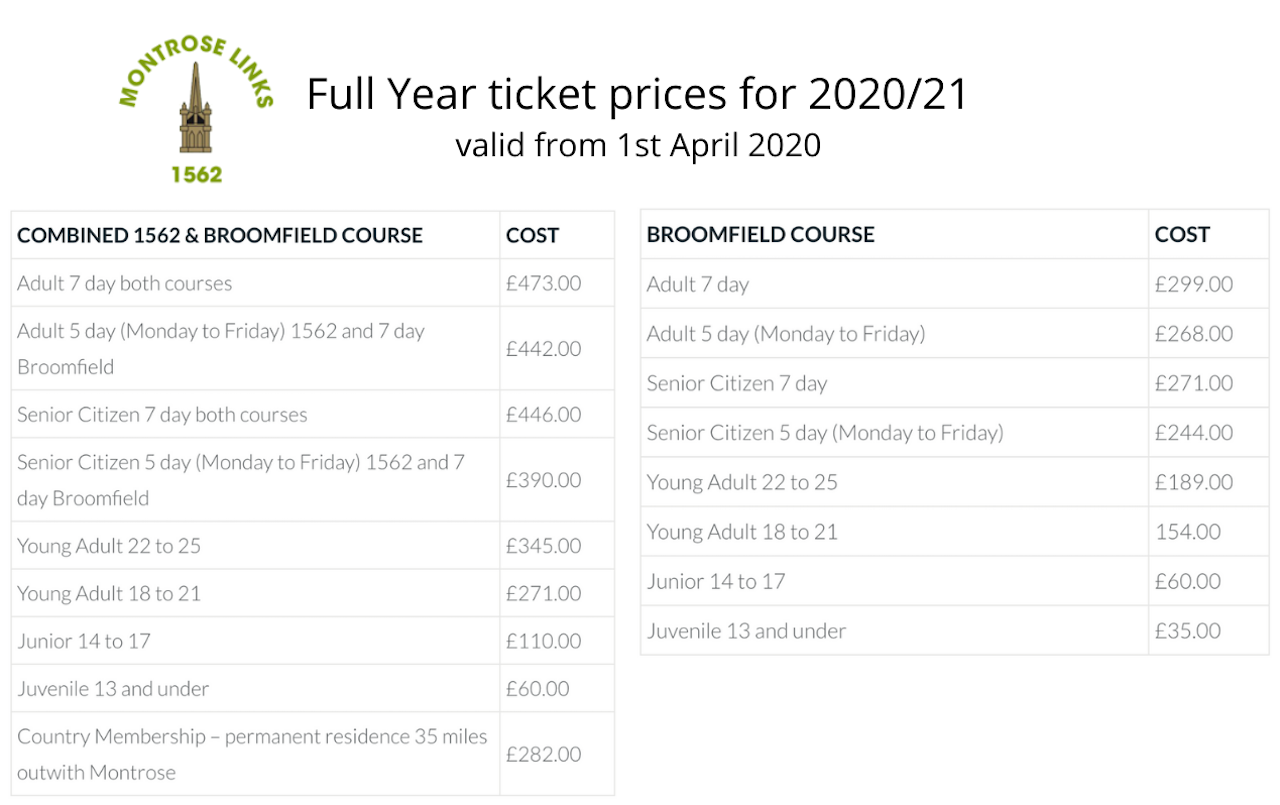
Task: Click the £473.00 price cell
Action: pos(543,283)
